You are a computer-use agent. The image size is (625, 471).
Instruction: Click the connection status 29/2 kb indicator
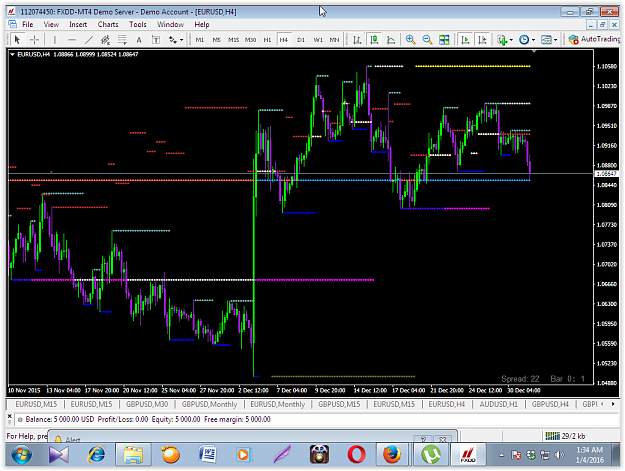565,436
